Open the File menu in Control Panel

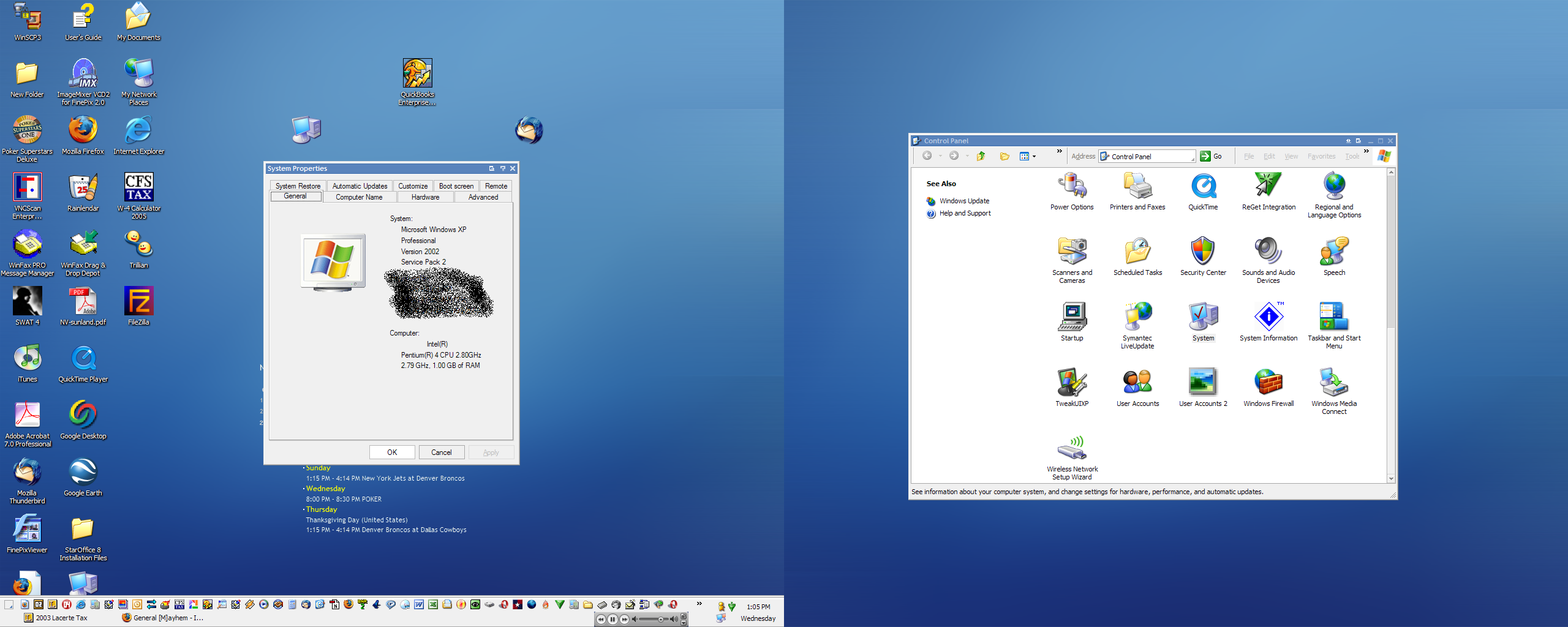click(x=1249, y=157)
